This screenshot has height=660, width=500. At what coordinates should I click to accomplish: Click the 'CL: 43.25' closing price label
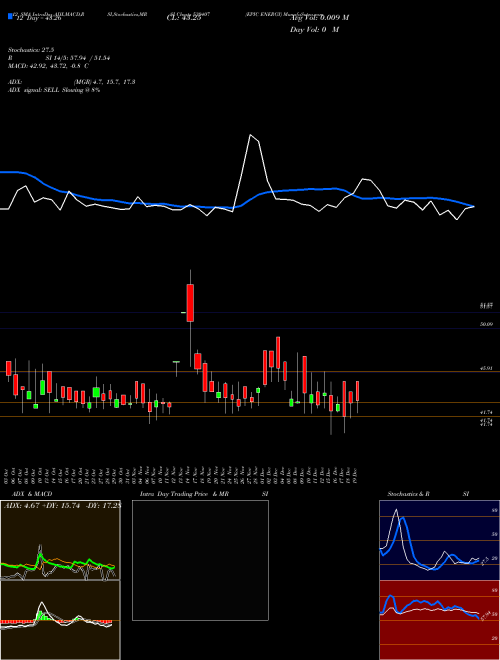(x=184, y=18)
